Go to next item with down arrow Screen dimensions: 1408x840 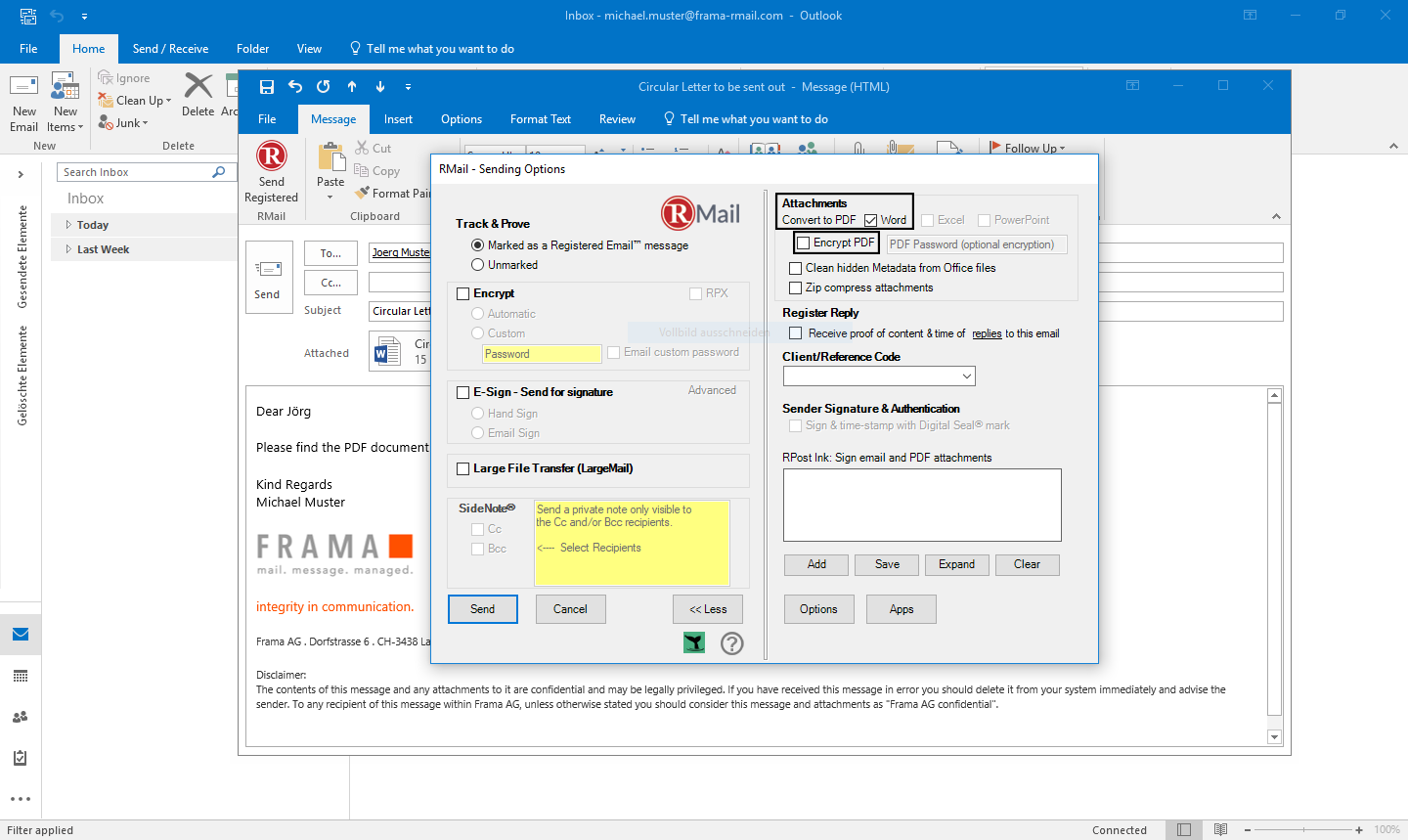pos(380,86)
